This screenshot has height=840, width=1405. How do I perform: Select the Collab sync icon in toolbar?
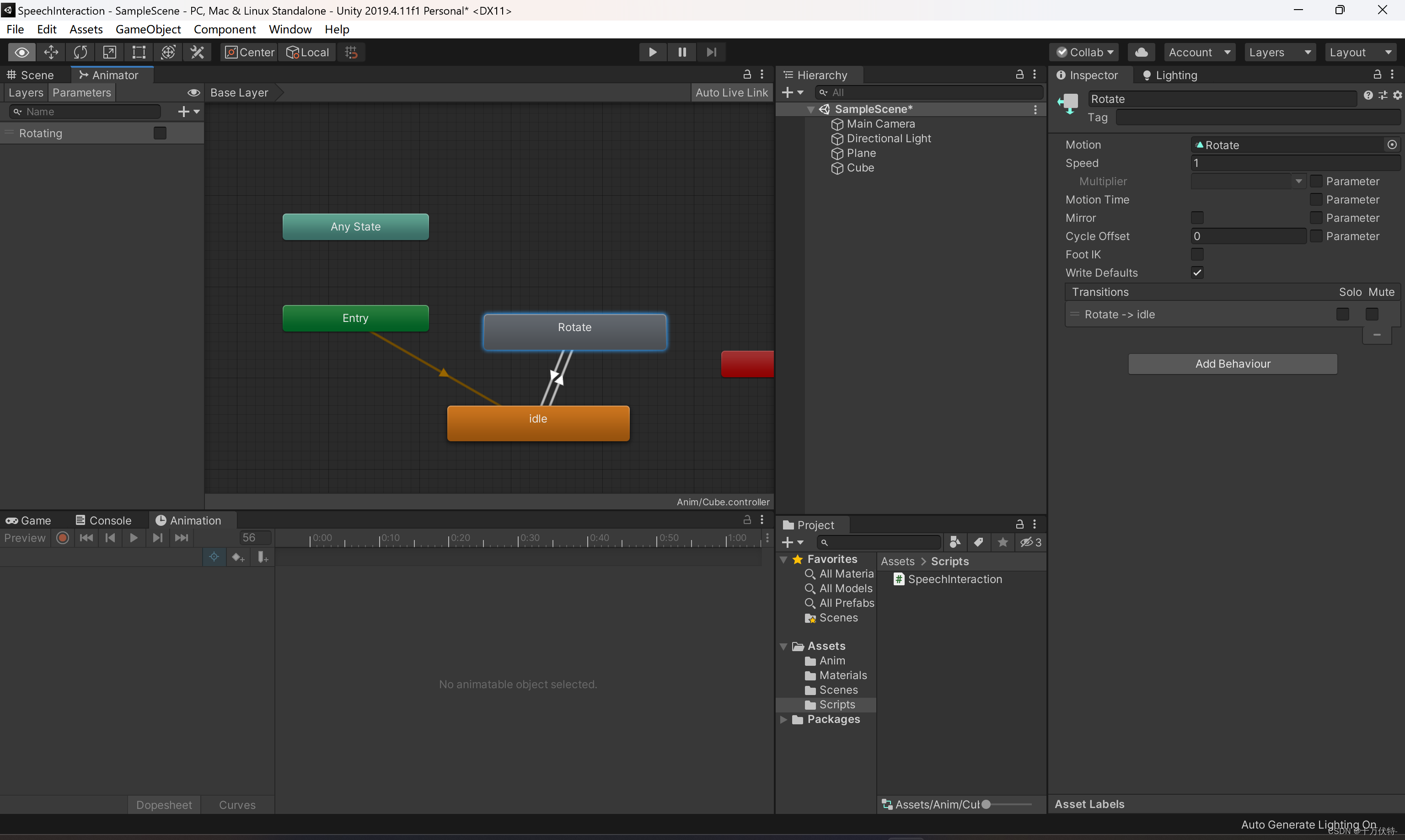point(1140,52)
